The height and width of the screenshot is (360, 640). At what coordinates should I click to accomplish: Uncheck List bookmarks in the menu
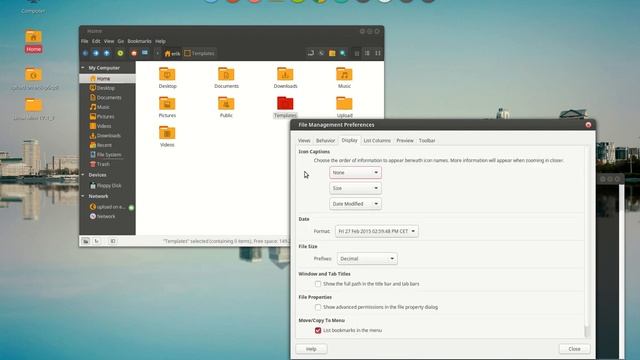point(318,330)
